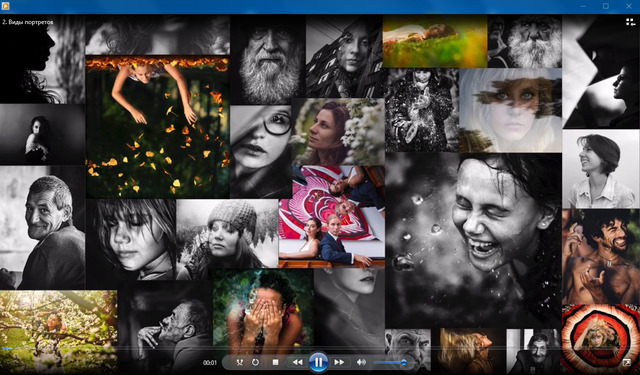Stop the playback with the square button
Viewport: 640px width, 375px height.
[x=276, y=362]
